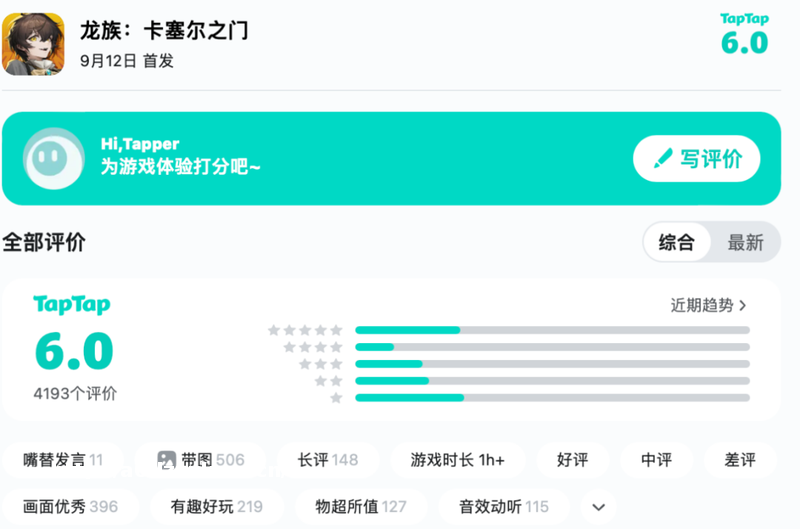
Task: Expand more review tags with chevron
Action: click(x=599, y=507)
